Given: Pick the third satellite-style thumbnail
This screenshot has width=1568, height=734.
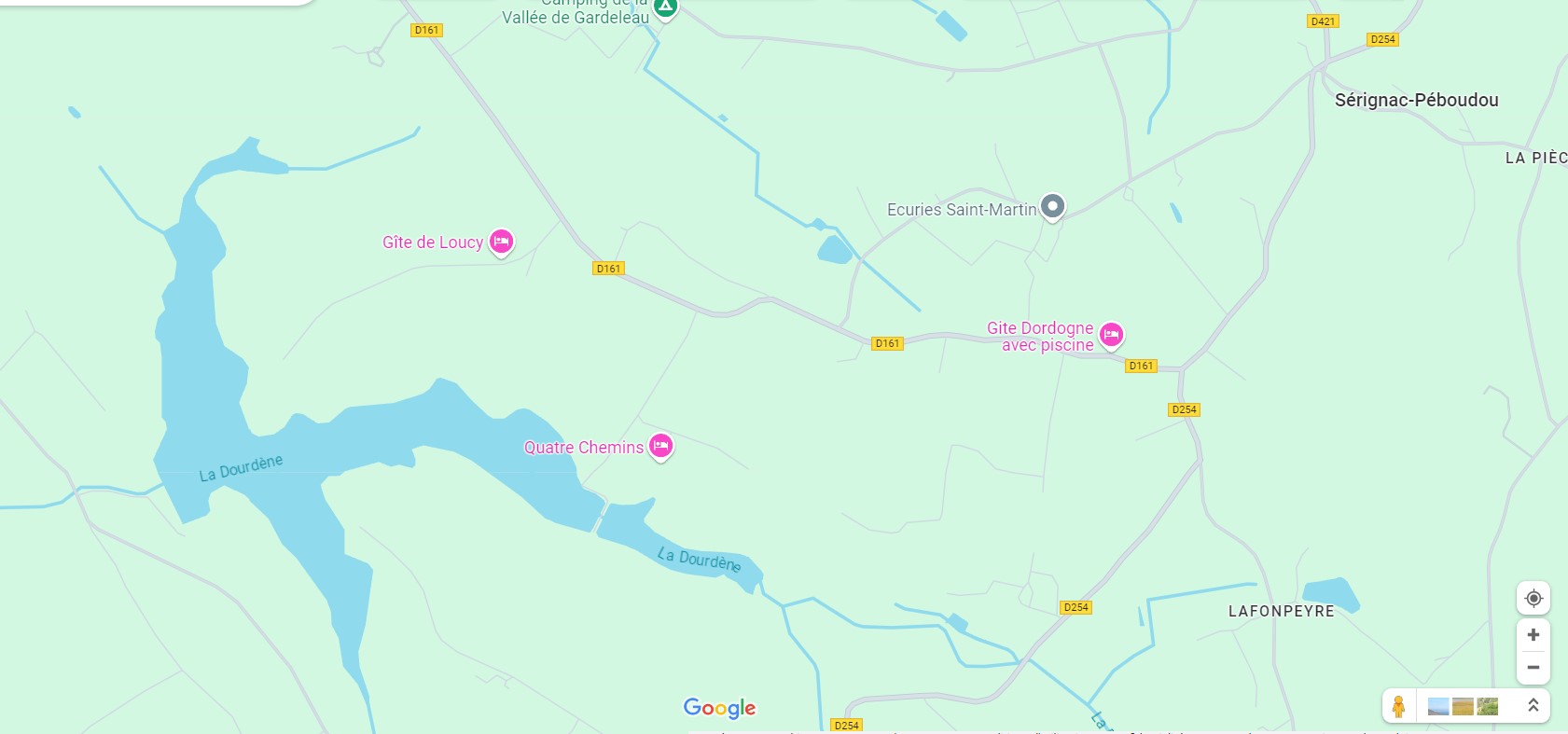Looking at the screenshot, I should click(1488, 707).
